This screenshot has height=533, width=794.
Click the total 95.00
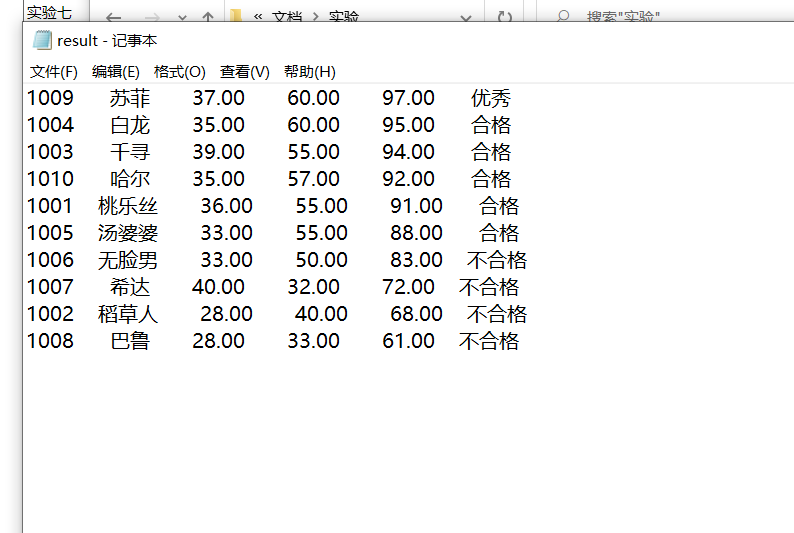[408, 125]
